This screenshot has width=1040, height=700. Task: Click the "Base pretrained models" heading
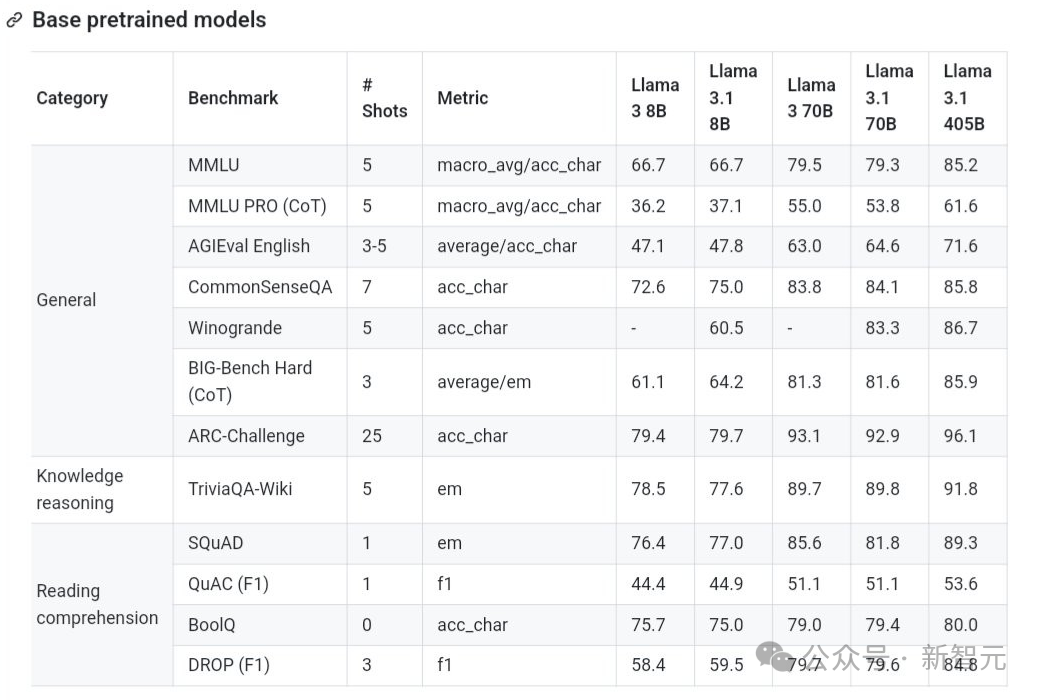tap(149, 20)
